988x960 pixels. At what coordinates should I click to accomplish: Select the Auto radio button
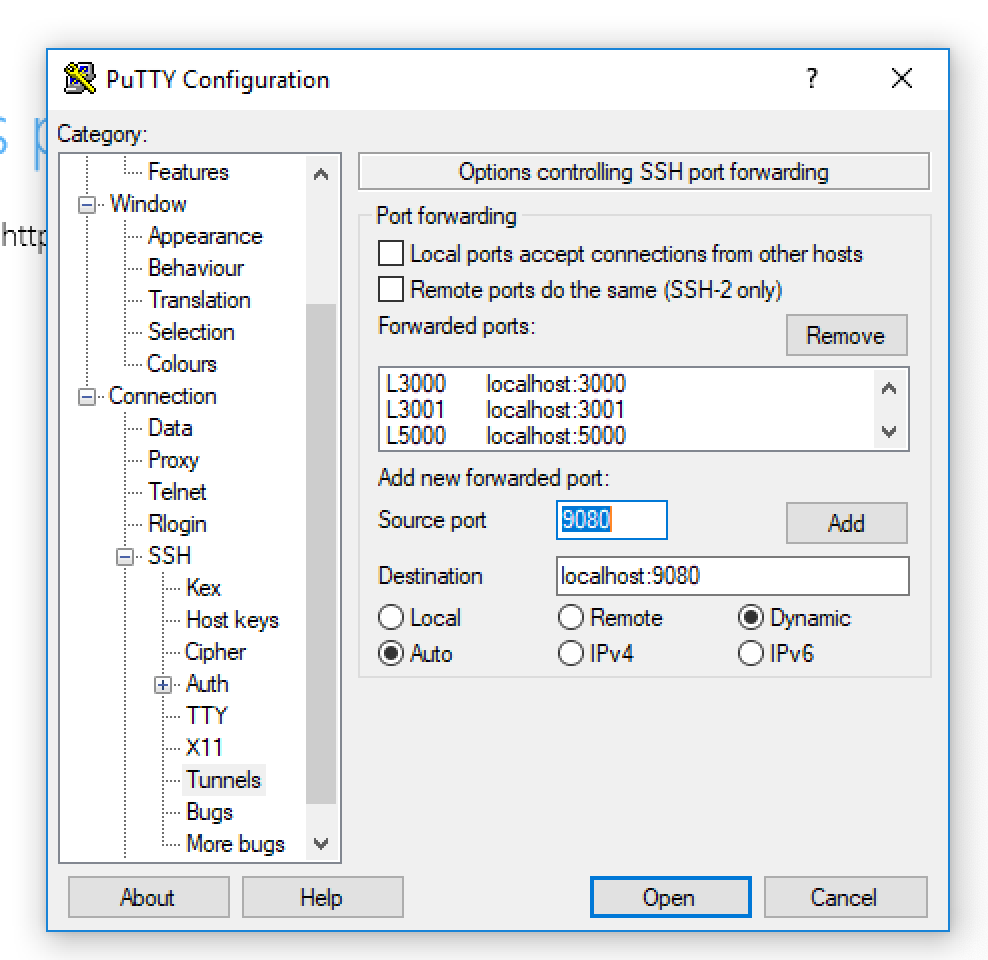(x=391, y=653)
